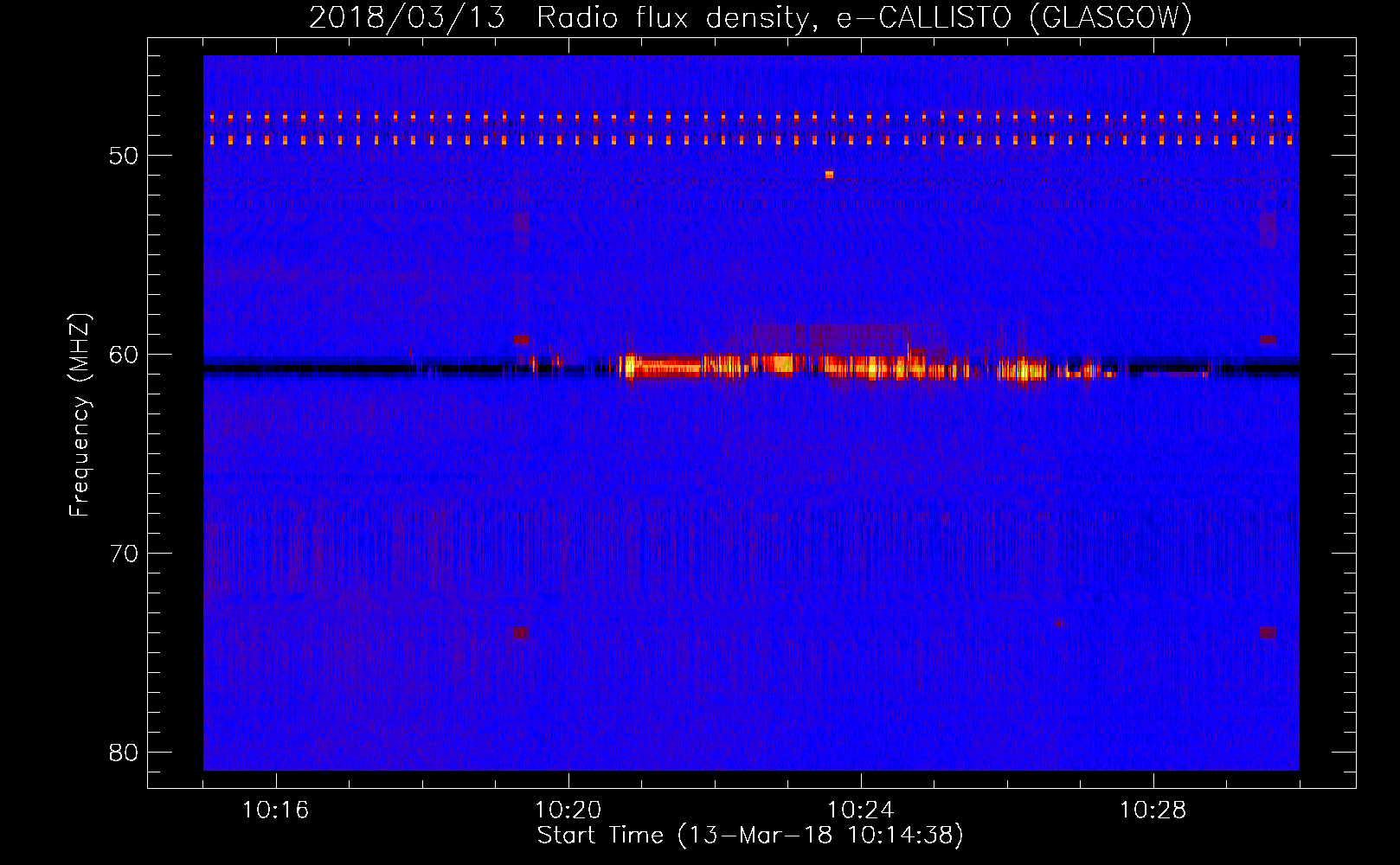Click the 70 frequency tick label
The width and height of the screenshot is (1400, 865).
124,554
